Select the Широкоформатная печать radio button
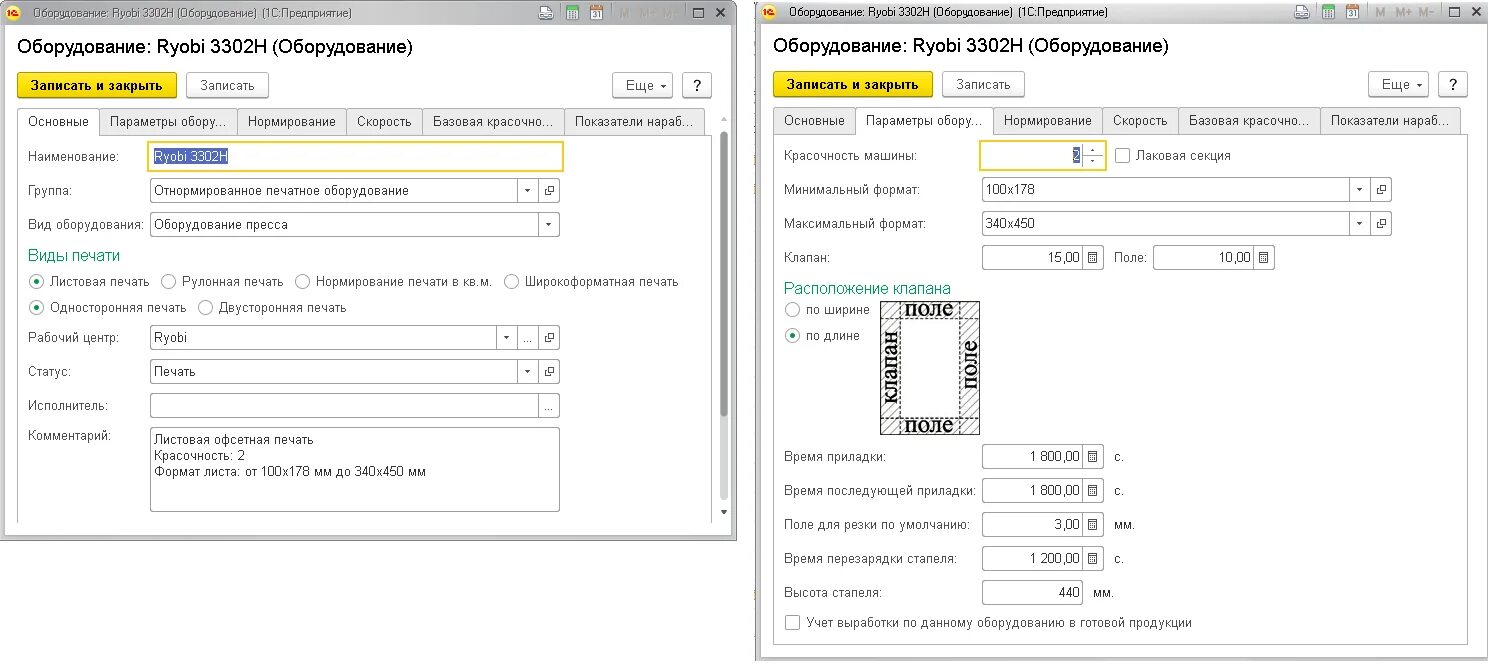This screenshot has height=666, width=1488. (512, 282)
